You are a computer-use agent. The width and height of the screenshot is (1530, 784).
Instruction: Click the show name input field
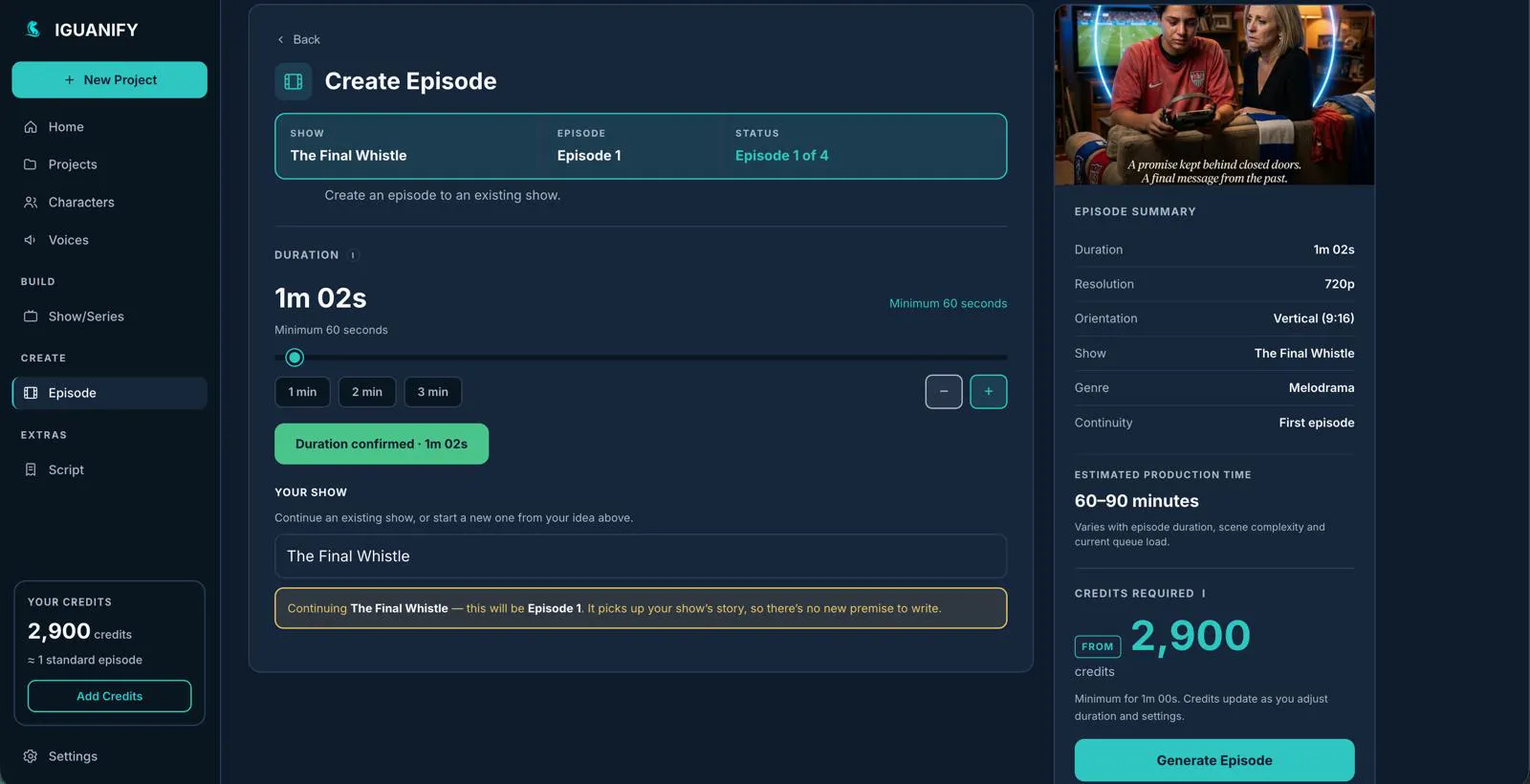point(641,556)
